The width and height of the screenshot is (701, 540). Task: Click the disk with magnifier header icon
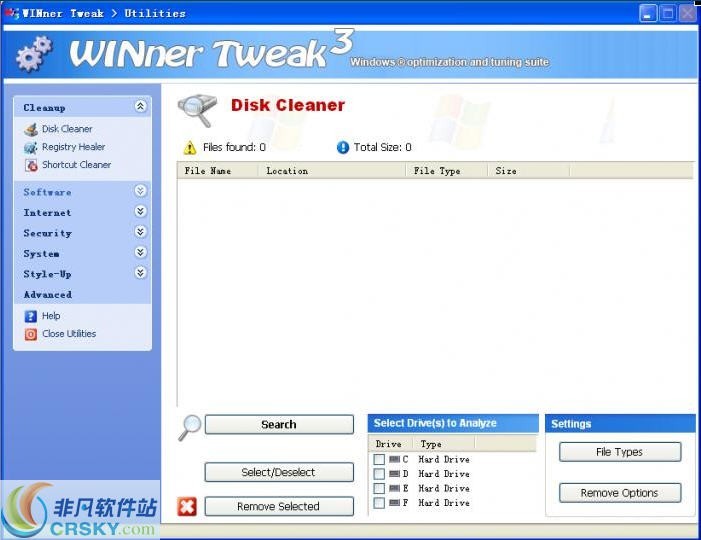point(197,110)
